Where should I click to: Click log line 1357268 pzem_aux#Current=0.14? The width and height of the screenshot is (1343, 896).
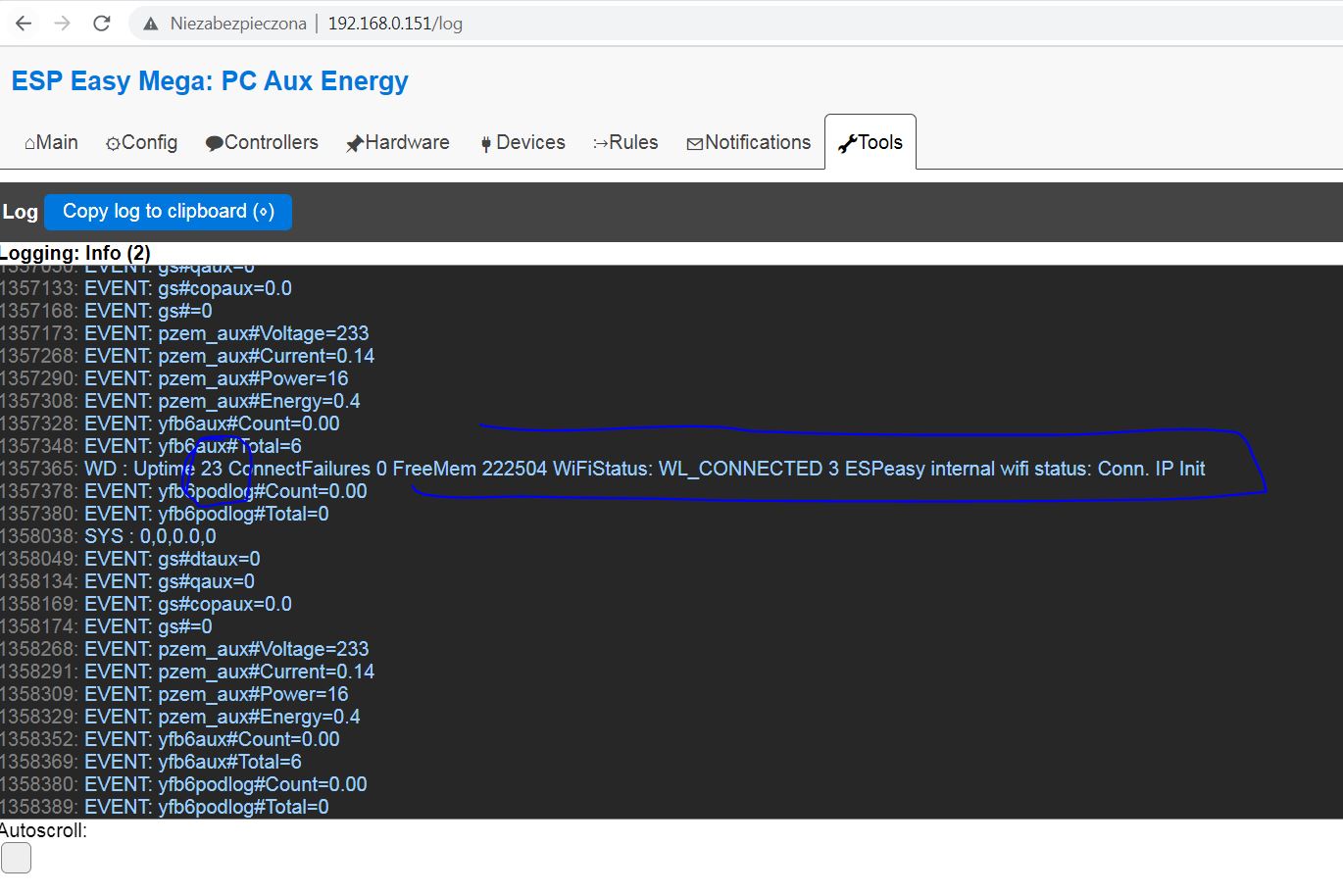[x=187, y=356]
